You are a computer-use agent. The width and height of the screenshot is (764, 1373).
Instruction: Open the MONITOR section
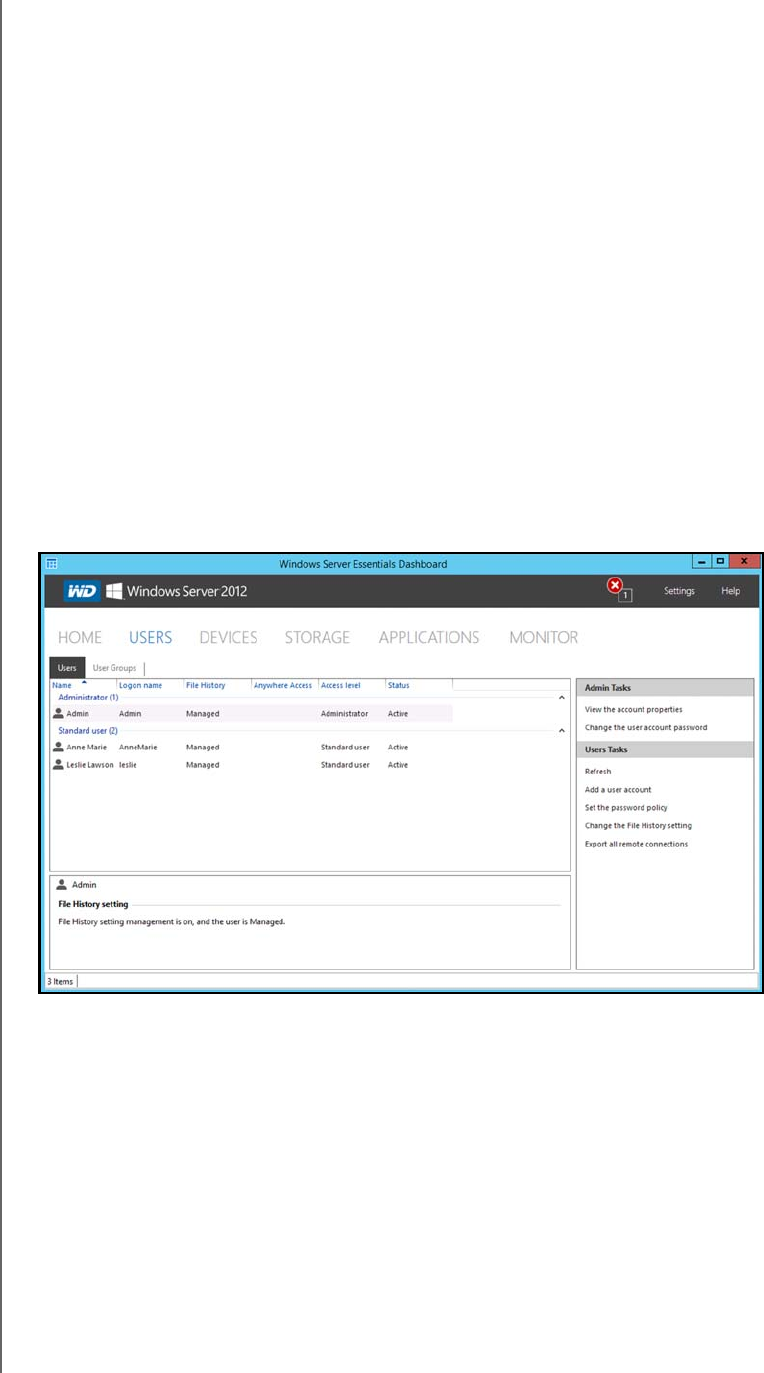tap(543, 637)
